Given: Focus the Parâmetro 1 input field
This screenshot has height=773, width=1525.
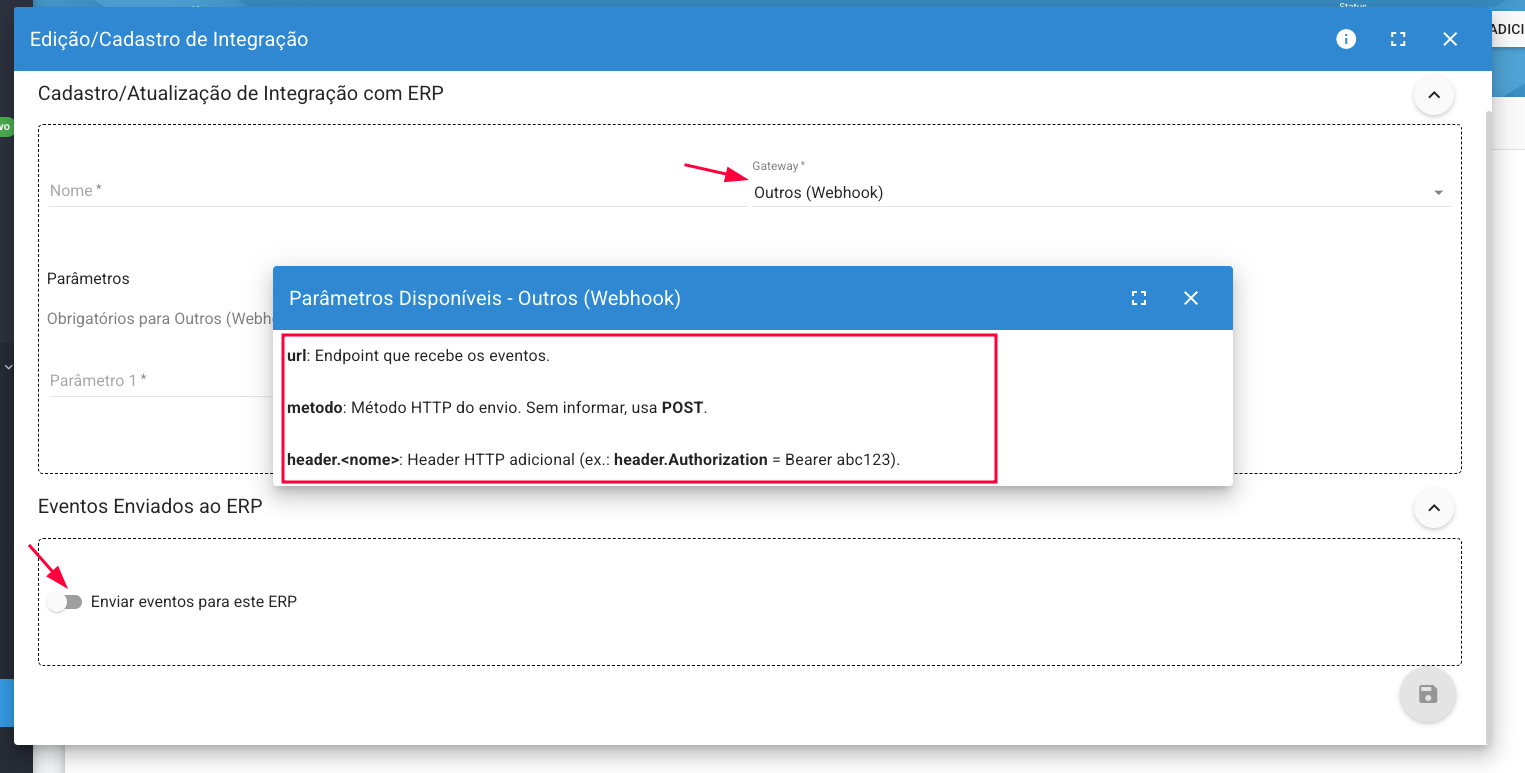Looking at the screenshot, I should pyautogui.click(x=161, y=381).
